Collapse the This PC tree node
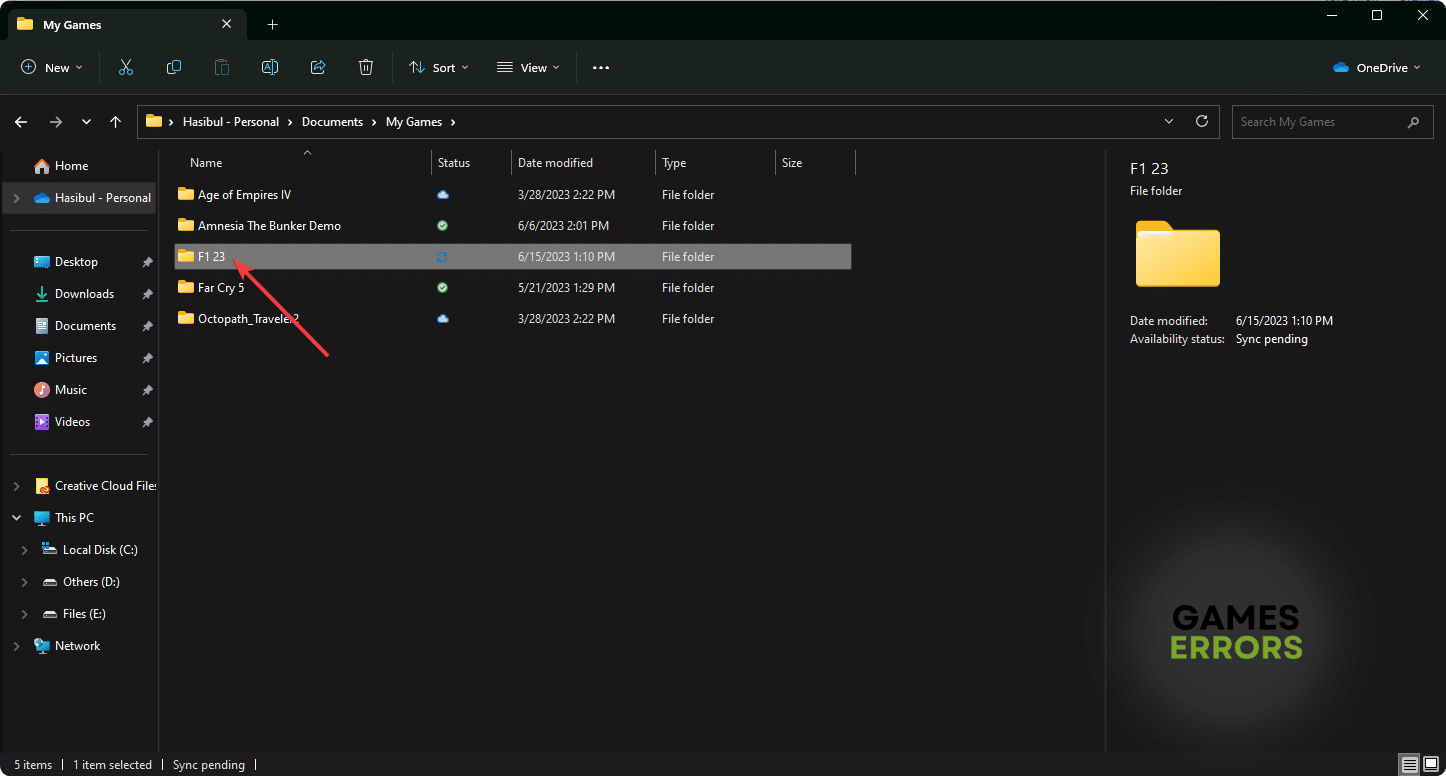 click(16, 518)
